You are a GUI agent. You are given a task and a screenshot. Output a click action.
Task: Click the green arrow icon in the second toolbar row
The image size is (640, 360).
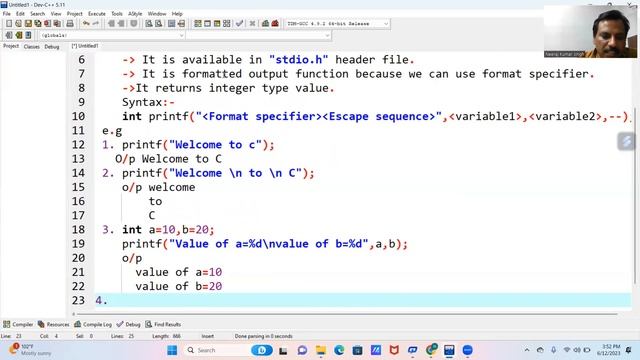[18, 35]
